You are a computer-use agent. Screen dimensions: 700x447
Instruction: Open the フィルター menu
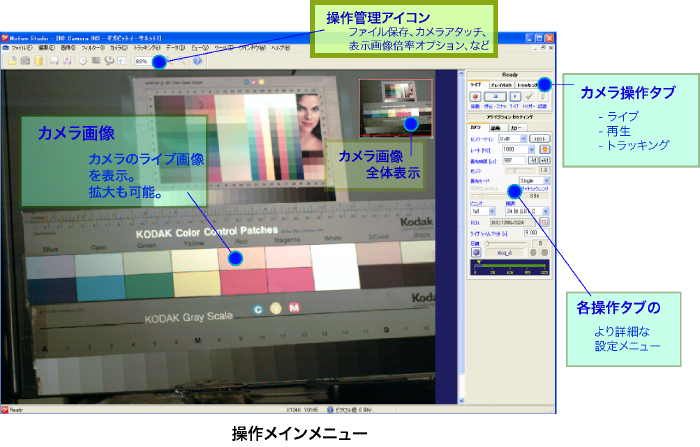coord(93,48)
